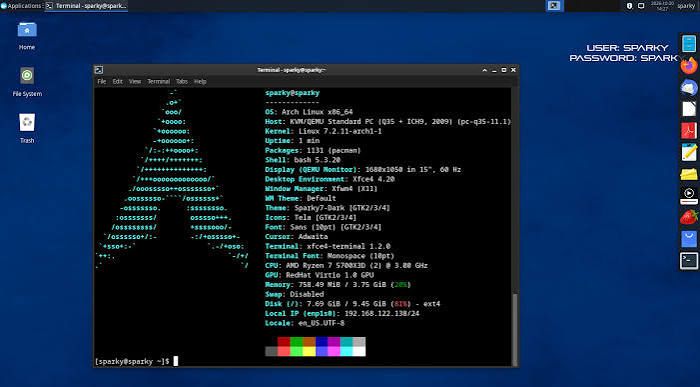The height and width of the screenshot is (387, 700).
Task: Click the shield icon in the system tray
Action: (629, 6)
